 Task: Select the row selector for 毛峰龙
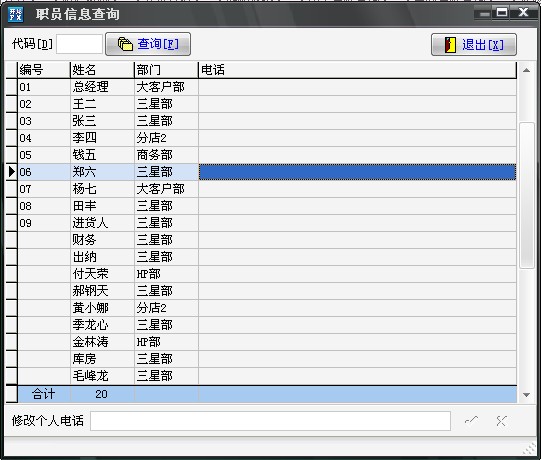click(11, 376)
